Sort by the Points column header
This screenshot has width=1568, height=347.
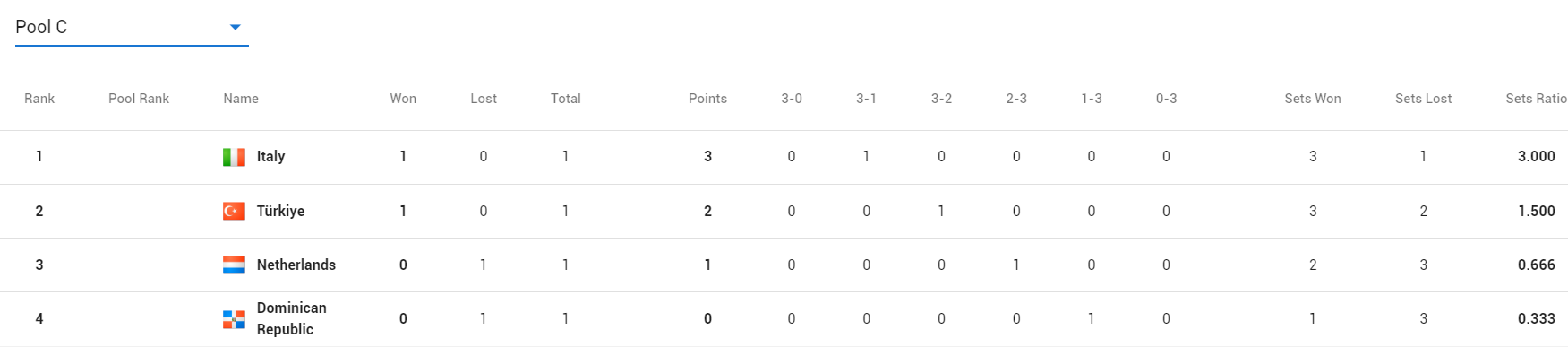tap(707, 99)
